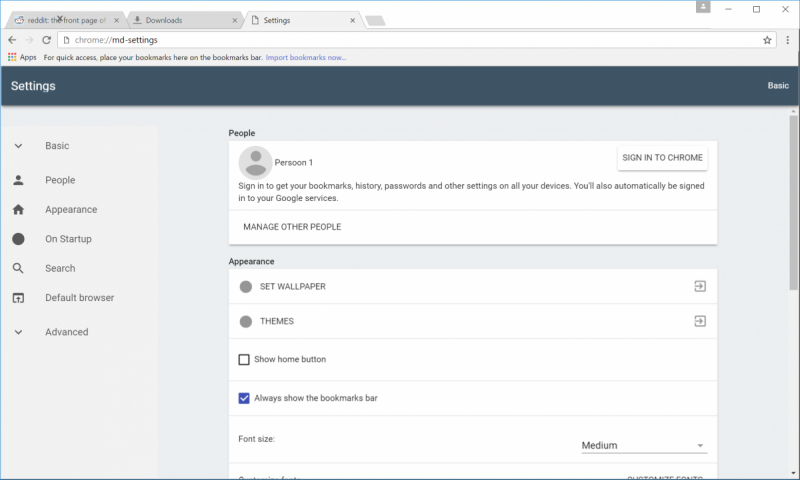Open the Apps shortcut in bookmarks bar
The image size is (800, 480).
point(21,58)
